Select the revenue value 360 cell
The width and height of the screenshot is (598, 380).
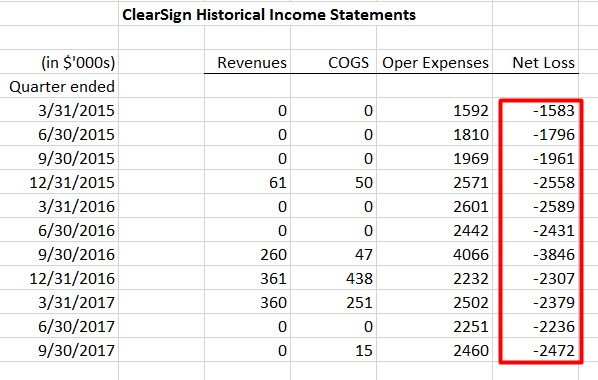[248, 302]
